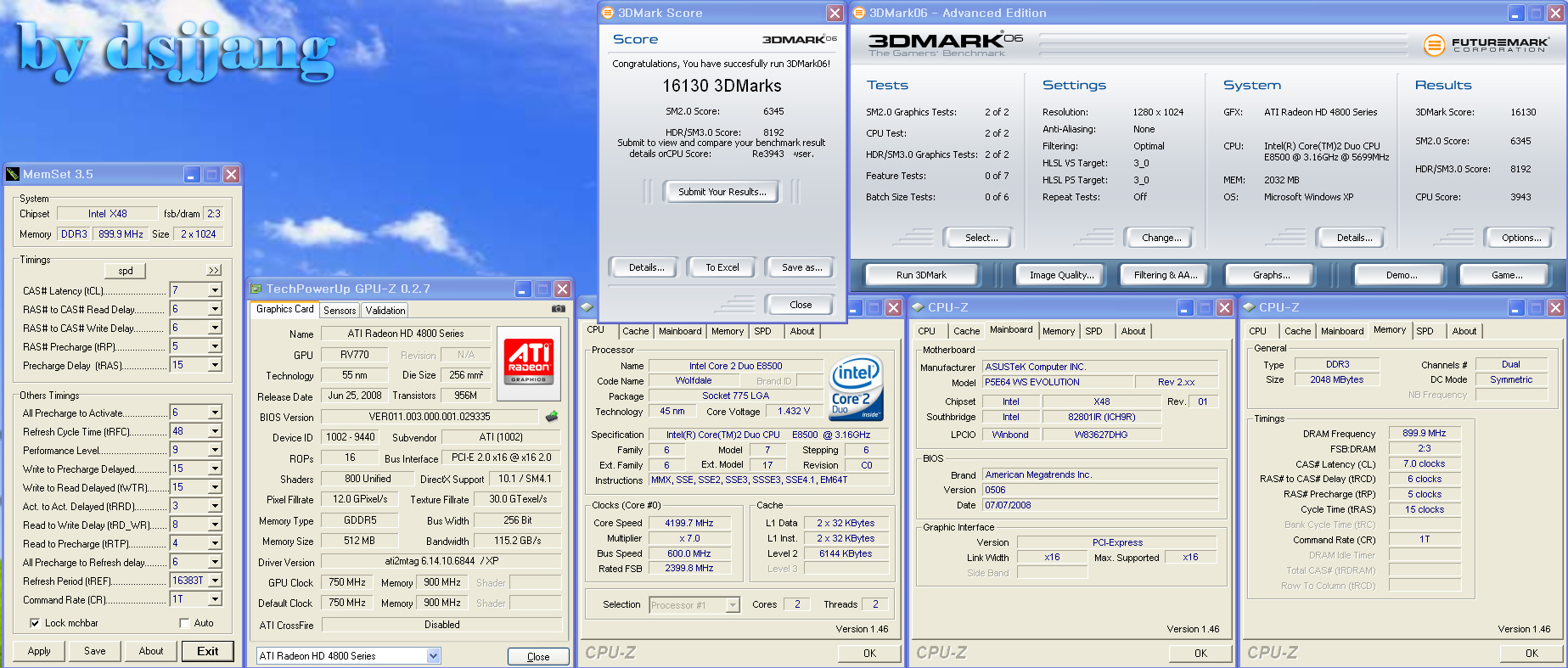The image size is (1568, 668).
Task: Click the Graphs... button in 3DMark06
Action: (1271, 275)
